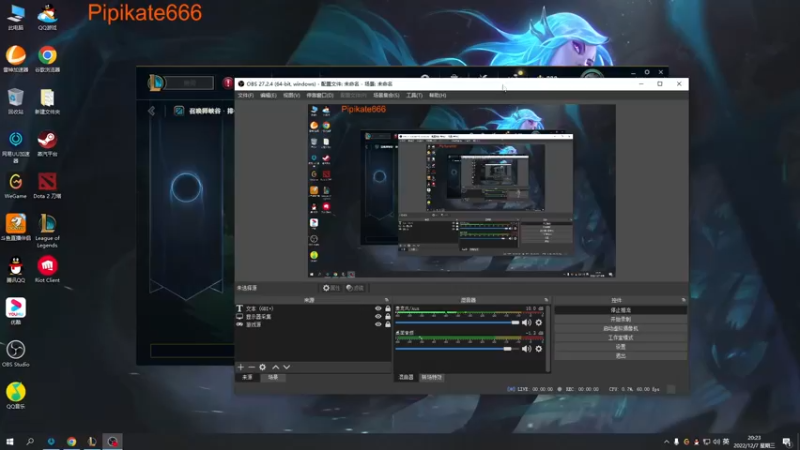Expand hidden system tray icons chevron
Image resolution: width=800 pixels, height=450 pixels.
pos(666,442)
